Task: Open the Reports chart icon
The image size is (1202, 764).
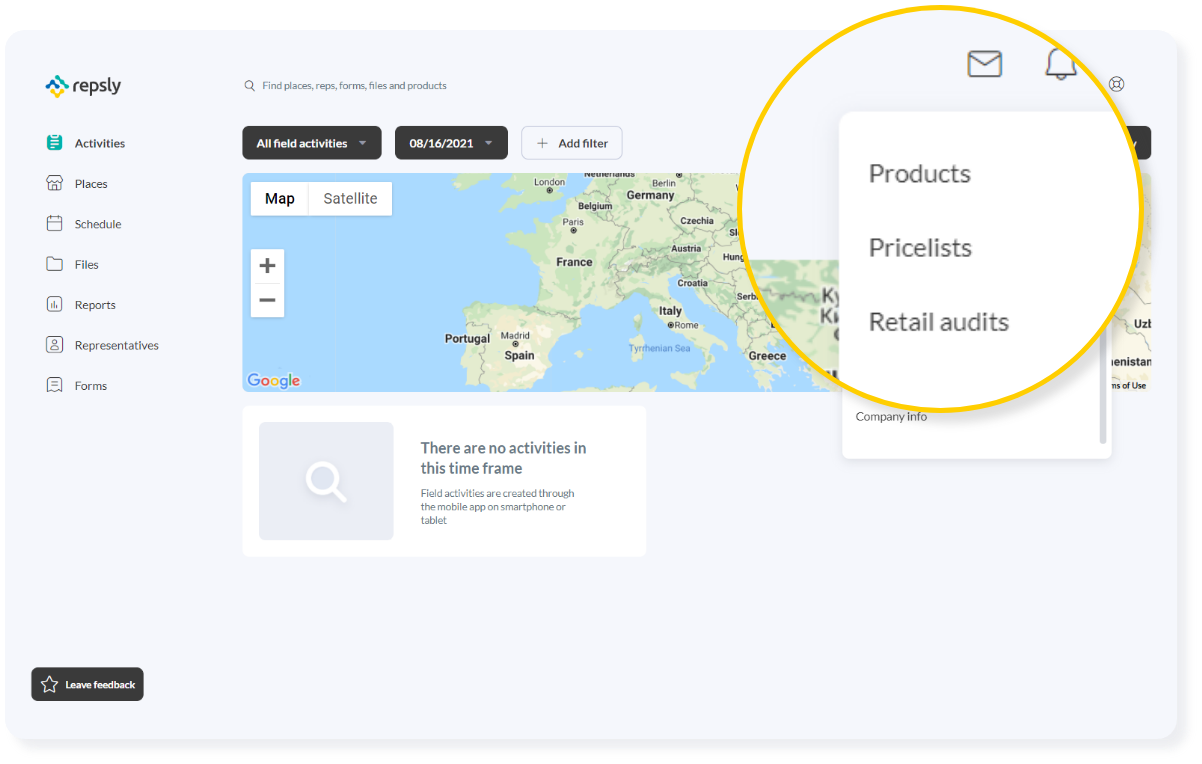Action: point(54,305)
